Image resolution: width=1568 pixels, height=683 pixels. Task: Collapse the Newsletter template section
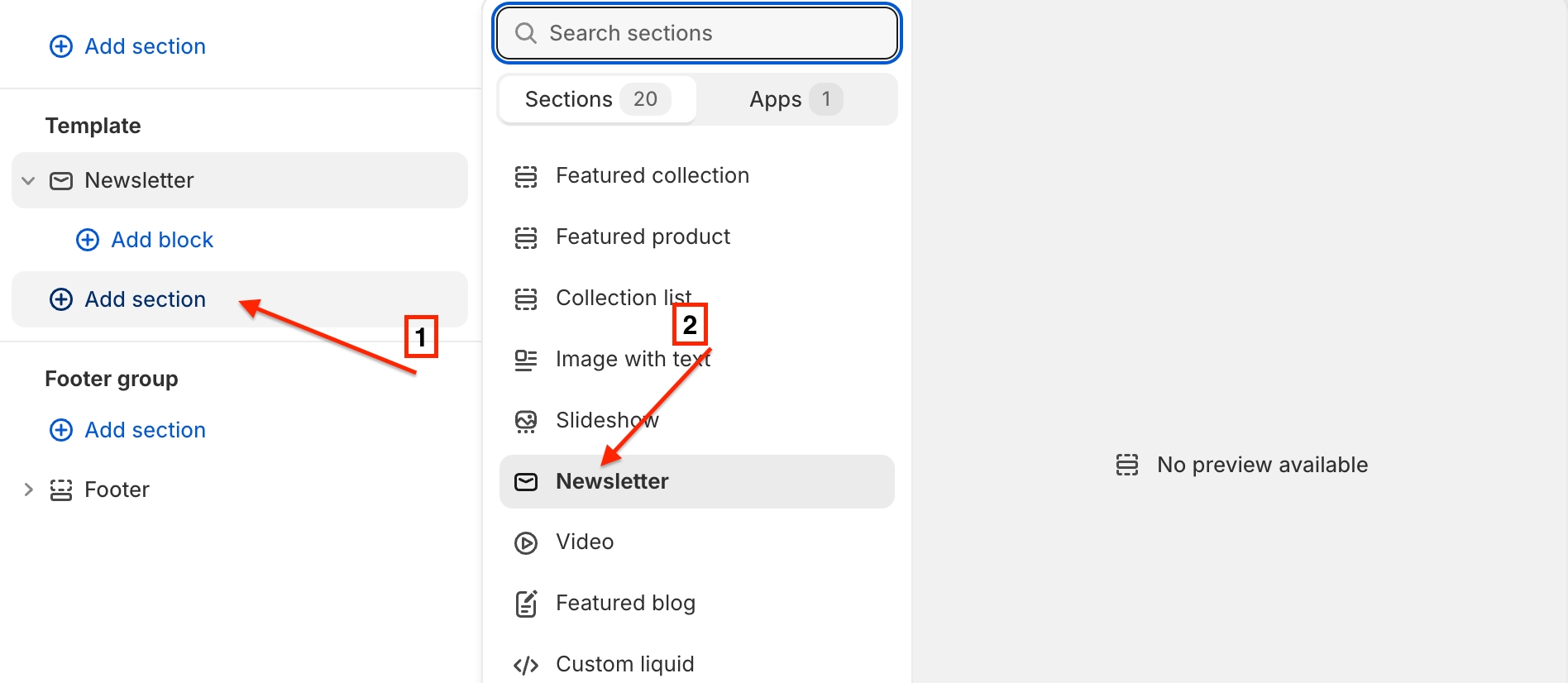28,180
